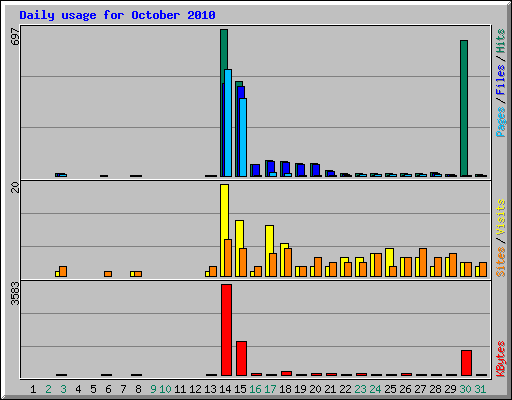Select the tallest red KBytes bar on day 14
The width and height of the screenshot is (512, 400).
tap(226, 330)
